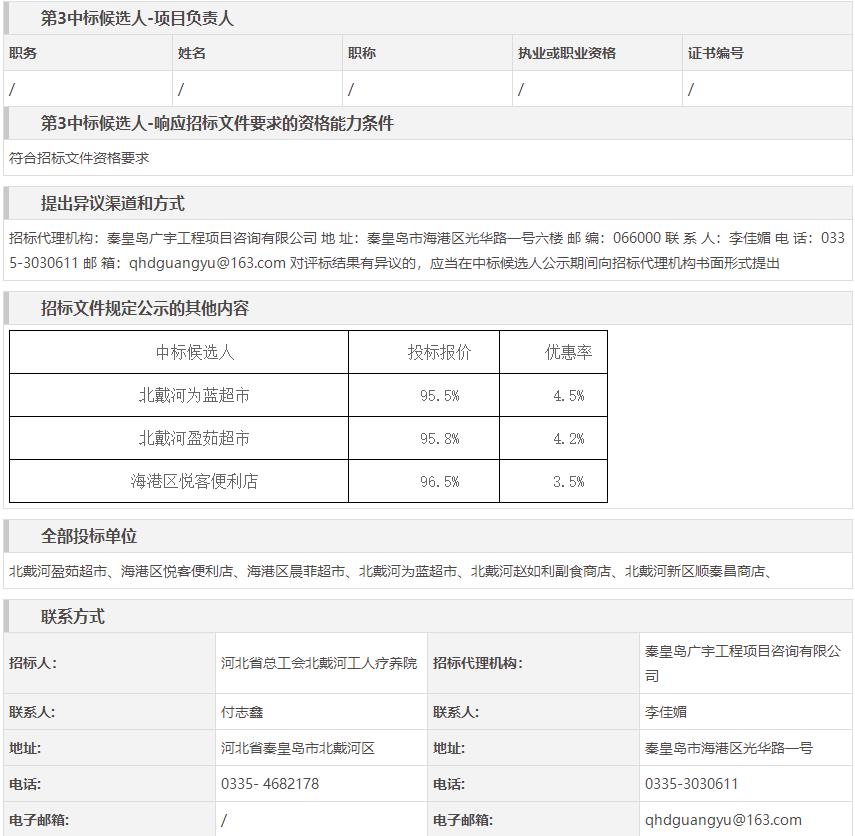Select the 96.5% bid price cell
Viewport: 855px width, 836px height.
pos(439,482)
